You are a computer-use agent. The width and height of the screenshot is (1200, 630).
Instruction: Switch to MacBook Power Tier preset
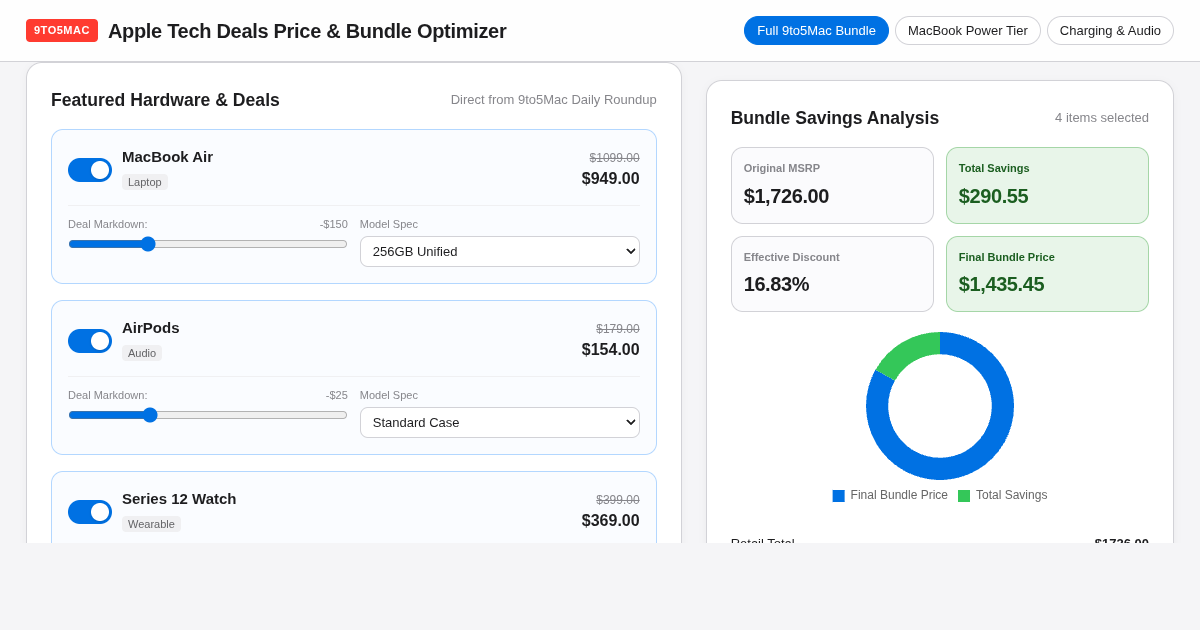(968, 30)
